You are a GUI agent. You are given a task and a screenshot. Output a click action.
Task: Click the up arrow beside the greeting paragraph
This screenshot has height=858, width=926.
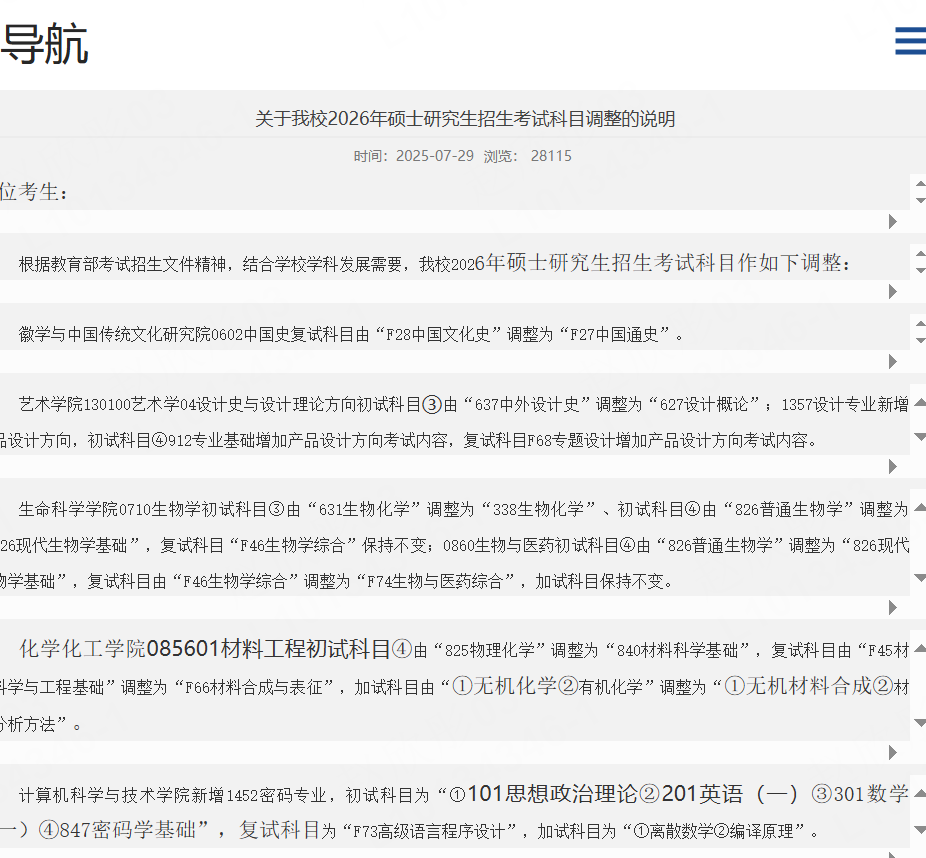point(920,183)
